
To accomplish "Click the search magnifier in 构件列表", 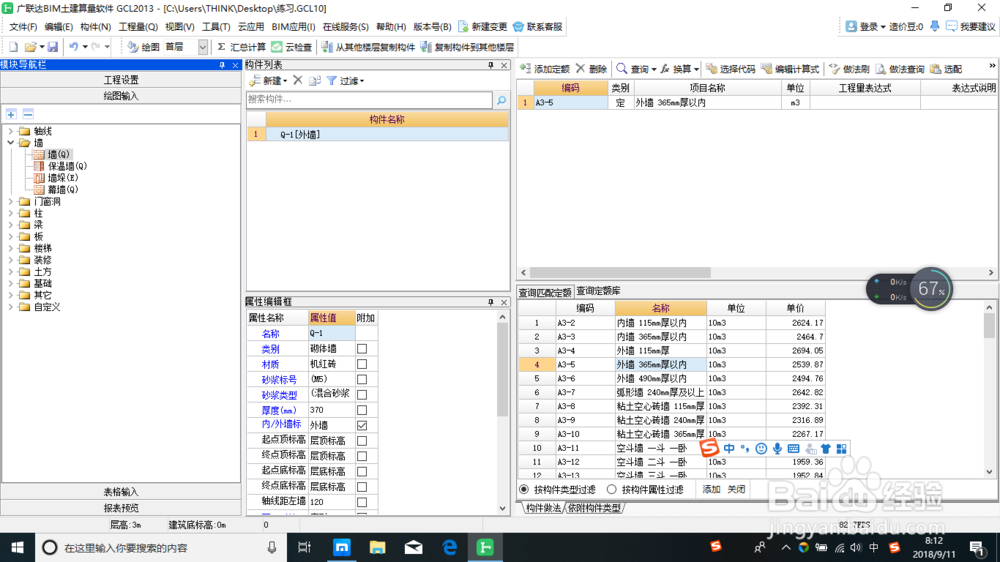I will point(501,100).
